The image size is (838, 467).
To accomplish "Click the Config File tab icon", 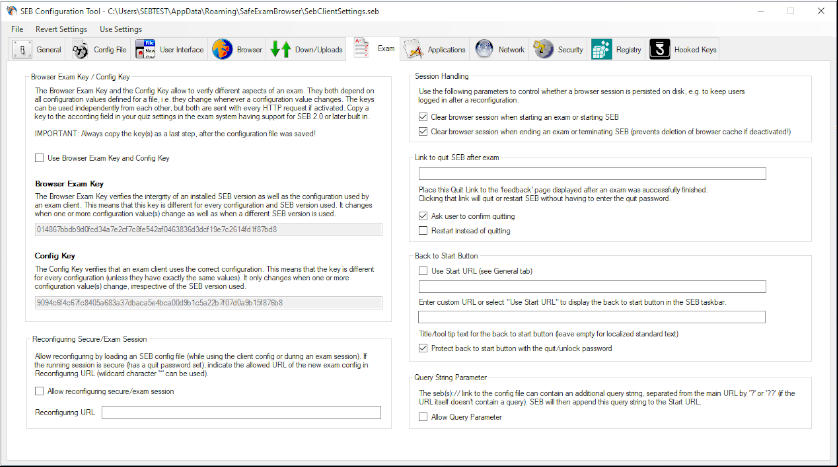I will 80,50.
